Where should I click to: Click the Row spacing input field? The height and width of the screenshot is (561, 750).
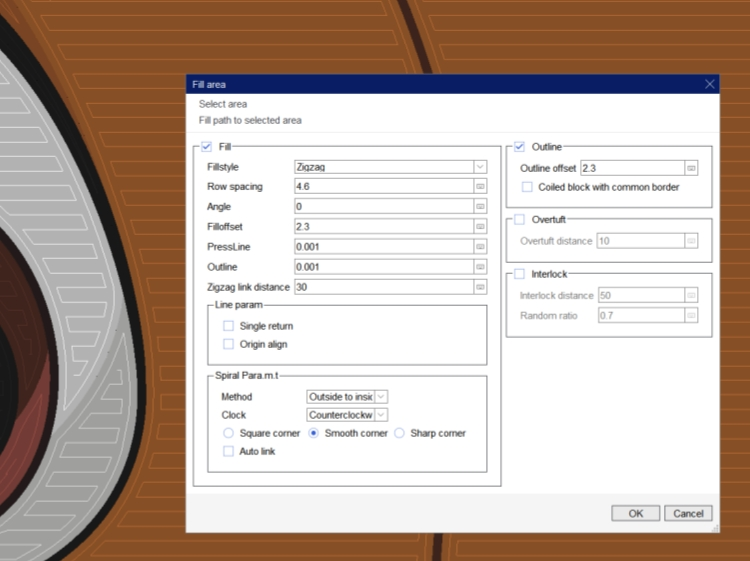382,187
